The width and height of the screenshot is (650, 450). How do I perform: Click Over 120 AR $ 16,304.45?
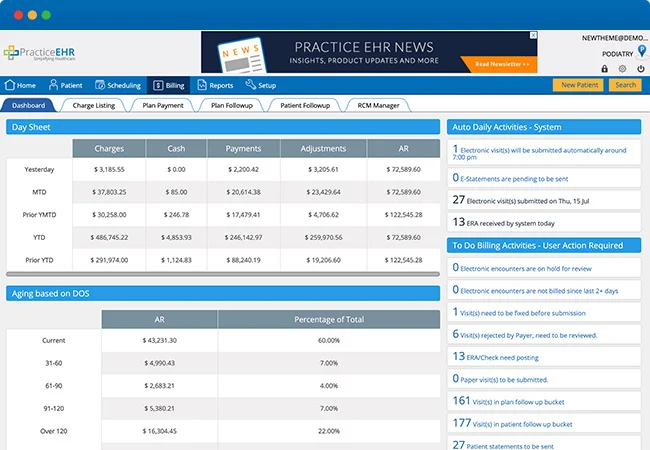[160, 431]
